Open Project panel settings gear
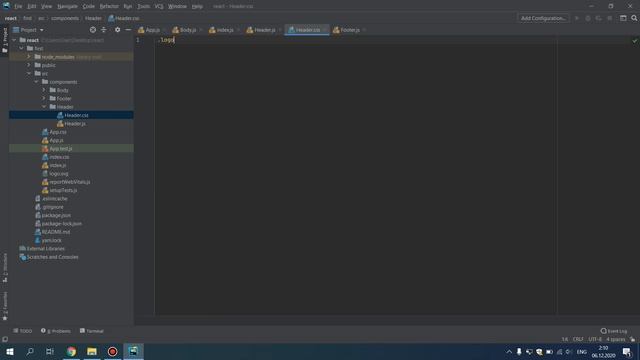The width and height of the screenshot is (640, 360). [x=118, y=30]
